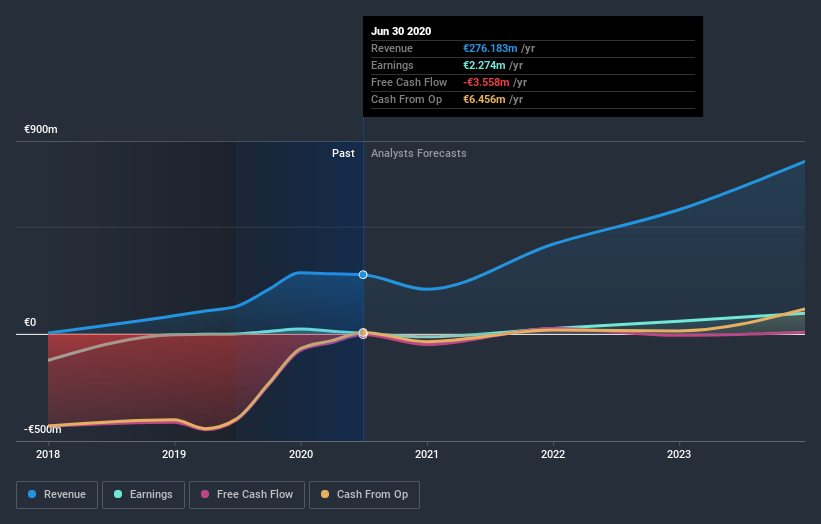Click the -€3.558m free cash flow value
This screenshot has width=821, height=524.
coord(486,82)
